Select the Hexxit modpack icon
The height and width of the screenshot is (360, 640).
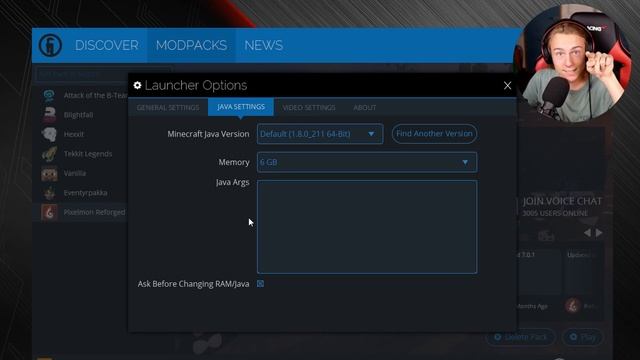pos(49,134)
